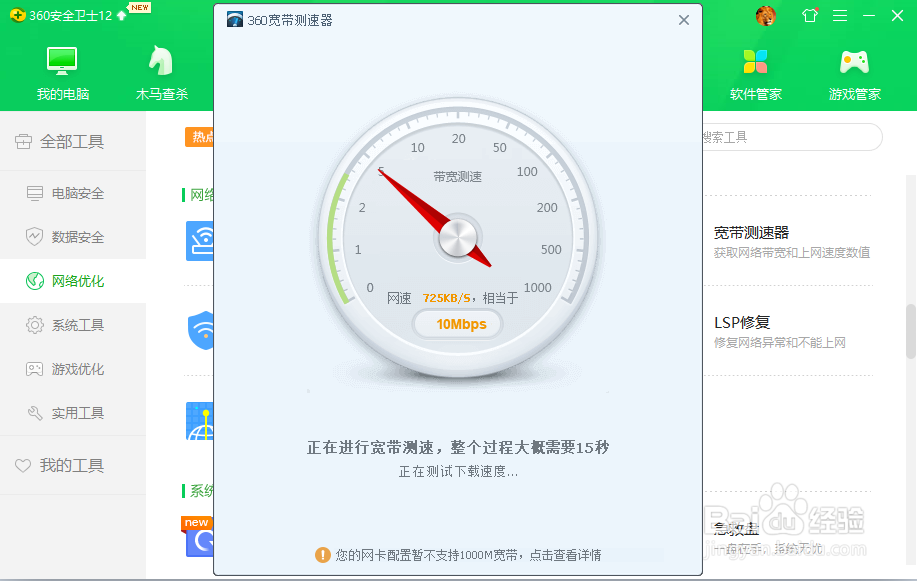
Task: Click the speedometer center needle hub
Action: coord(458,238)
